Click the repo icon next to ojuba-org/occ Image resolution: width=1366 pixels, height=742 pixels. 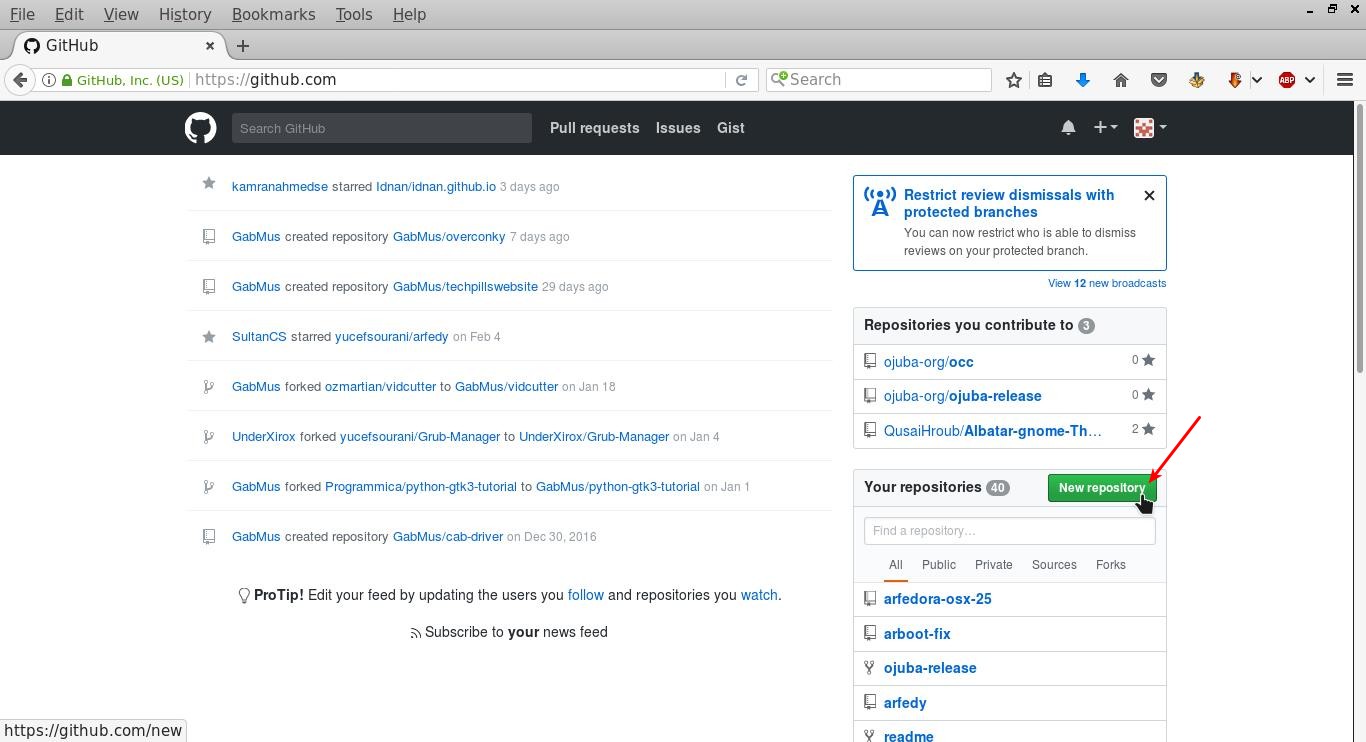coord(870,361)
